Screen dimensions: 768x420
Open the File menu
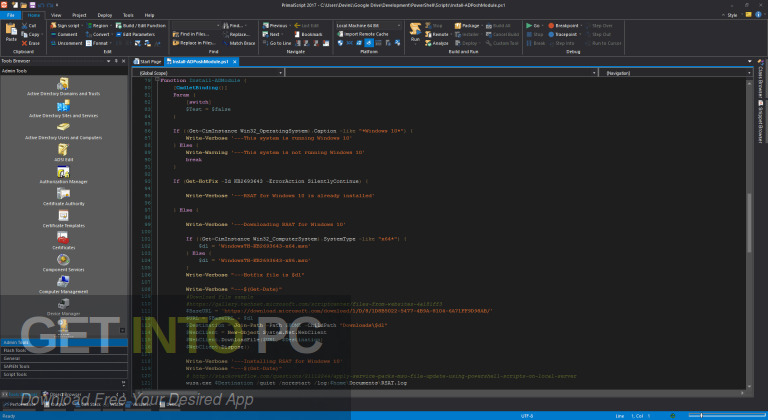pyautogui.click(x=11, y=15)
